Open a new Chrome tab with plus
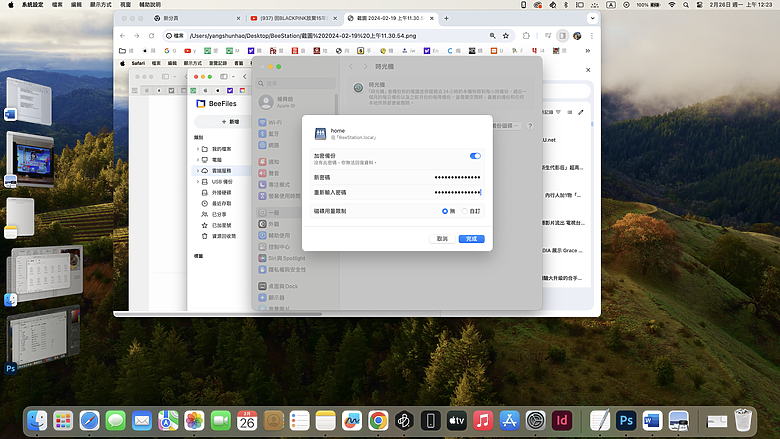The height and width of the screenshot is (439, 780). pos(446,18)
